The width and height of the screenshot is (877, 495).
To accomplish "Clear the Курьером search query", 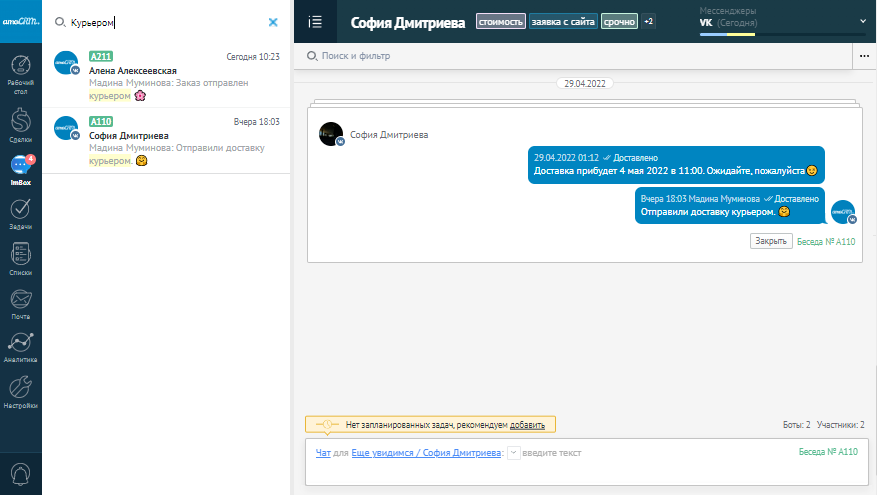I will pyautogui.click(x=273, y=22).
